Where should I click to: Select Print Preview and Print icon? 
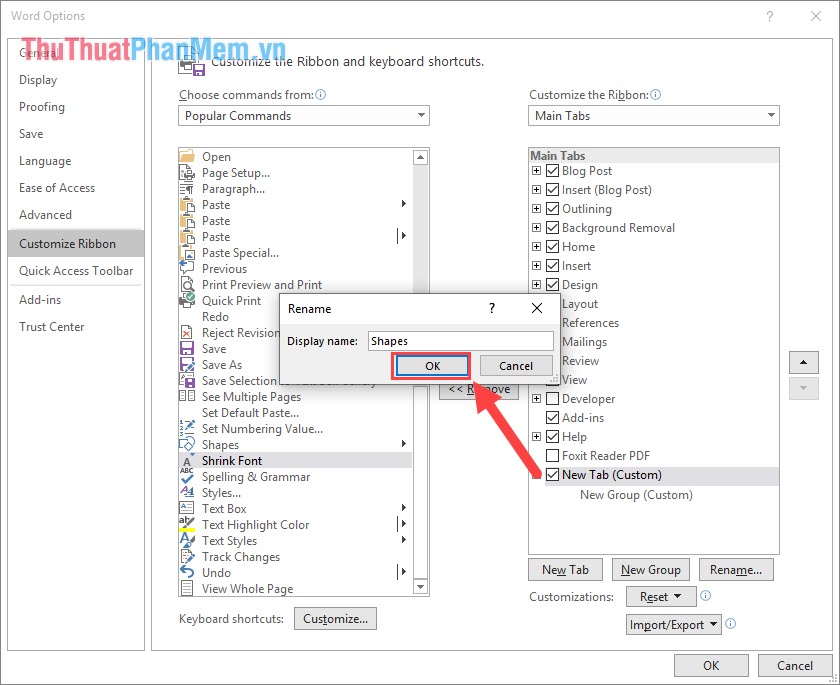187,285
